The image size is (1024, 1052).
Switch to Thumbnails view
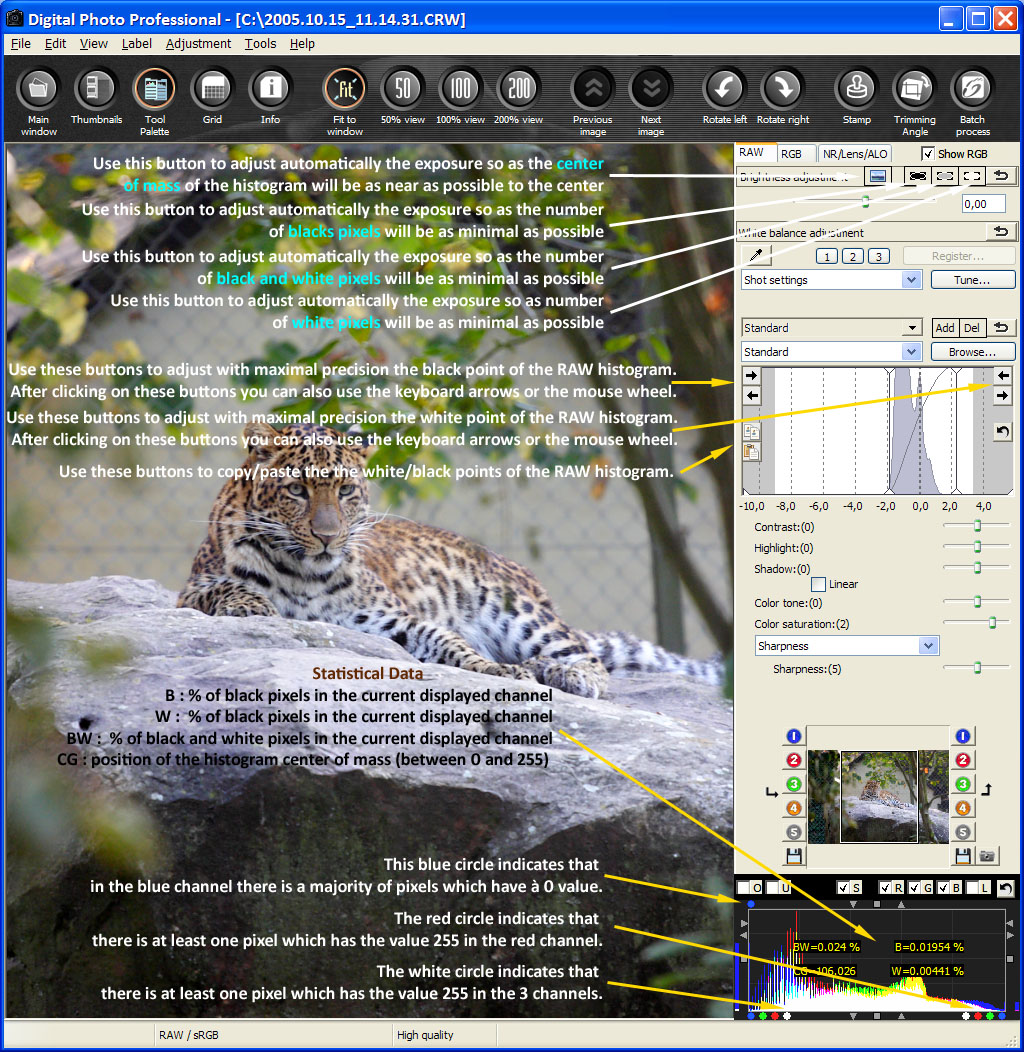pyautogui.click(x=97, y=97)
